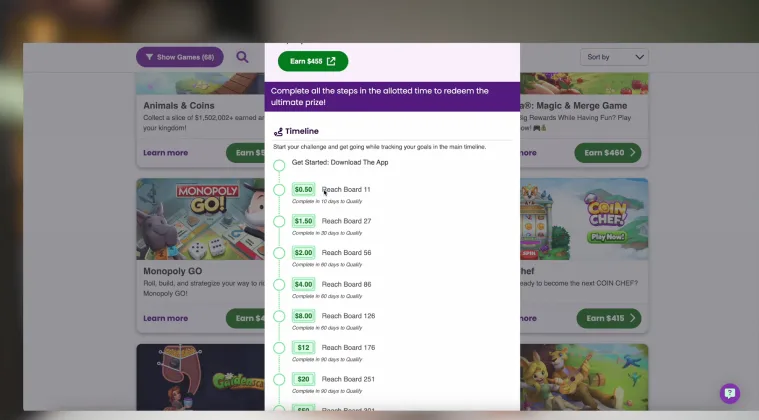
Task: Click the green Earn $455 button
Action: coord(313,61)
